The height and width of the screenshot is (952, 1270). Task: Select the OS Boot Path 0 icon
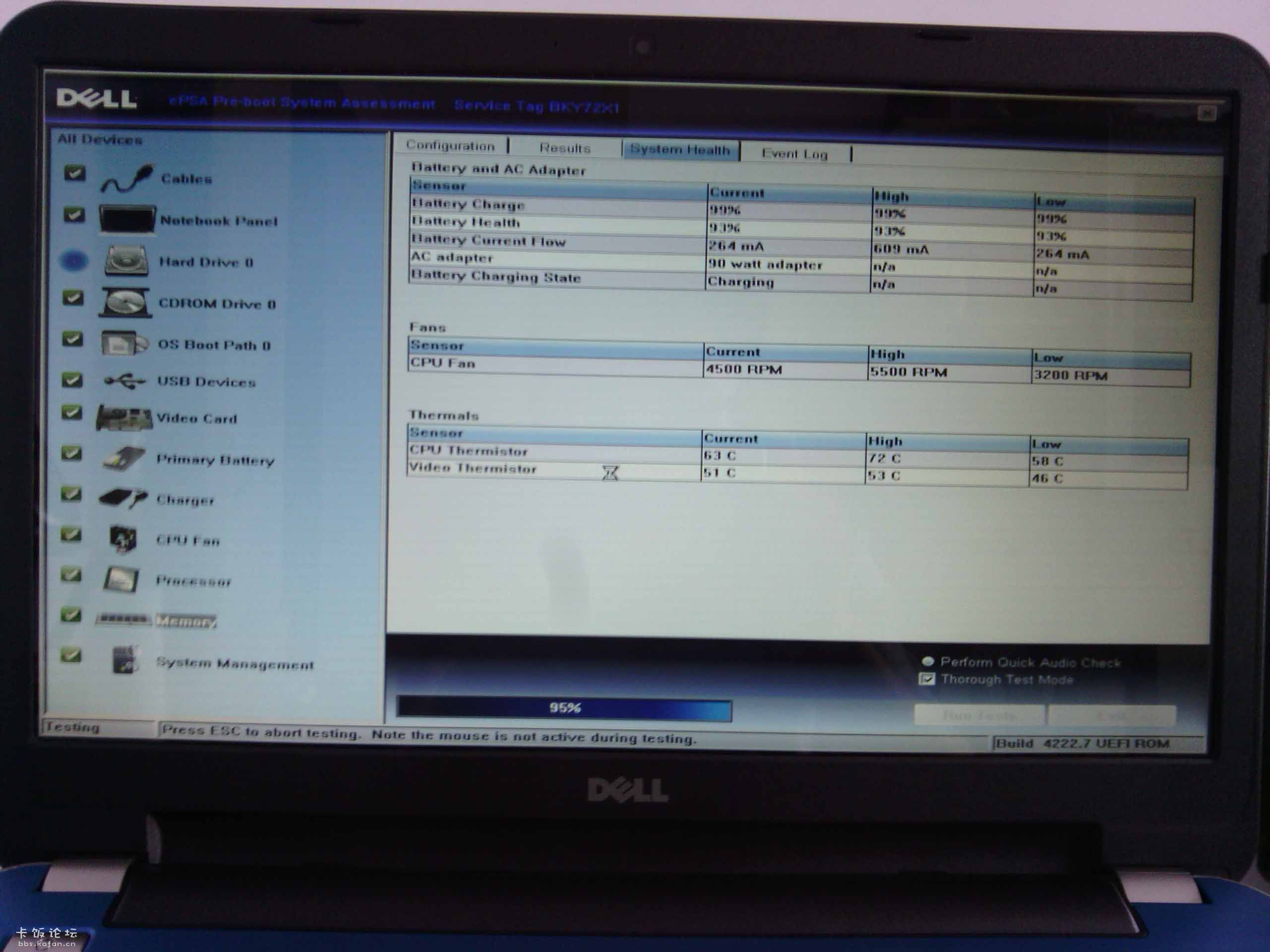(125, 343)
